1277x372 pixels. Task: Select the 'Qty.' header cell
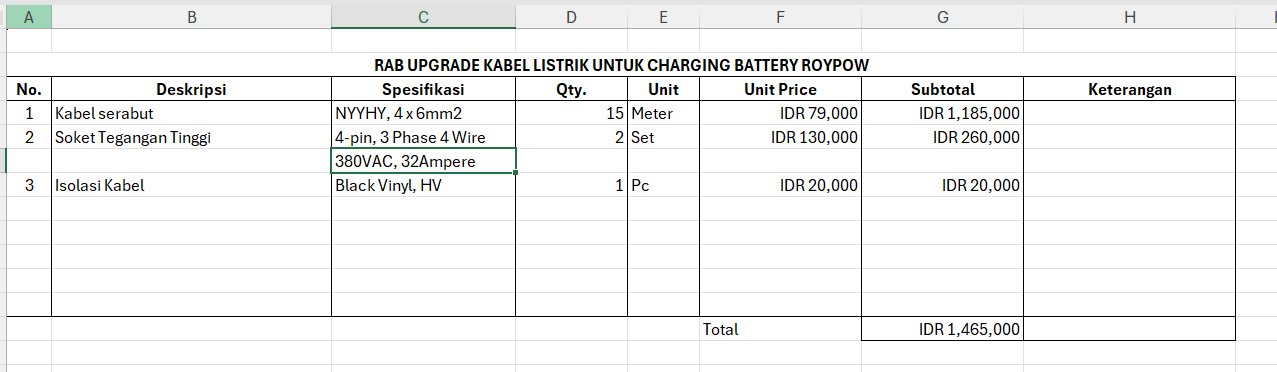click(x=571, y=89)
